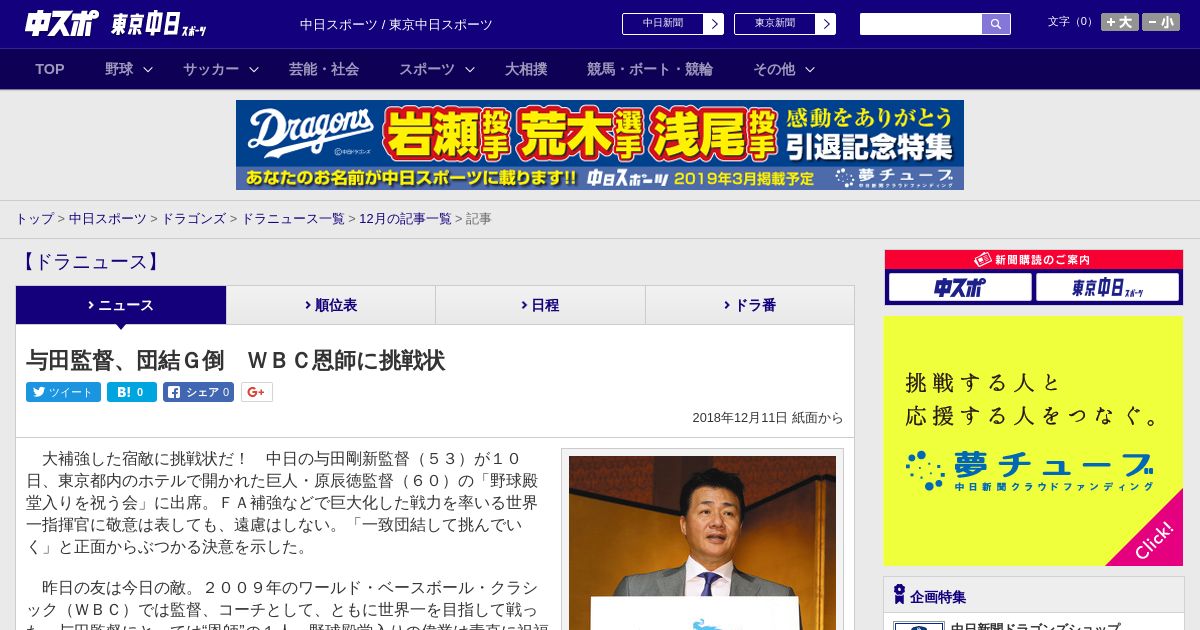Expand the その他 menu chevron
The image size is (1200, 630).
click(x=810, y=69)
